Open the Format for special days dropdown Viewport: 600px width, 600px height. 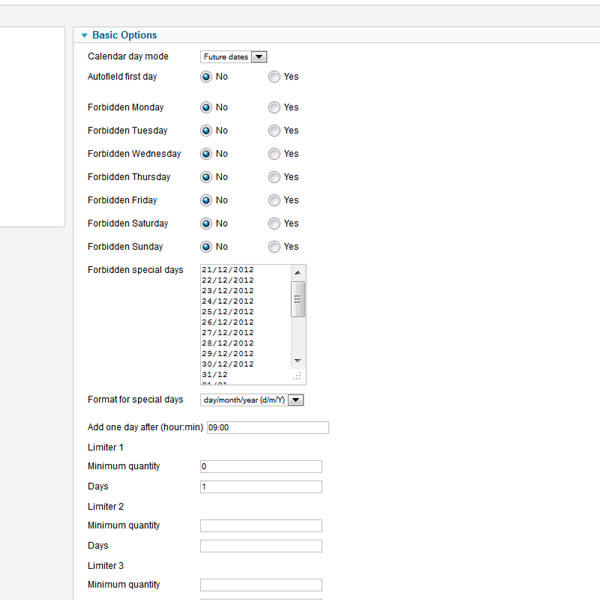point(251,400)
